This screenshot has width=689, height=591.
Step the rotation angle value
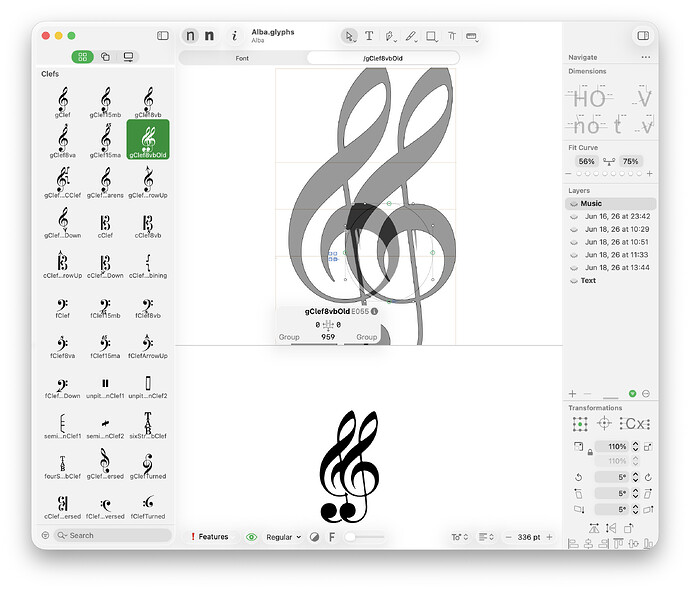[635, 477]
